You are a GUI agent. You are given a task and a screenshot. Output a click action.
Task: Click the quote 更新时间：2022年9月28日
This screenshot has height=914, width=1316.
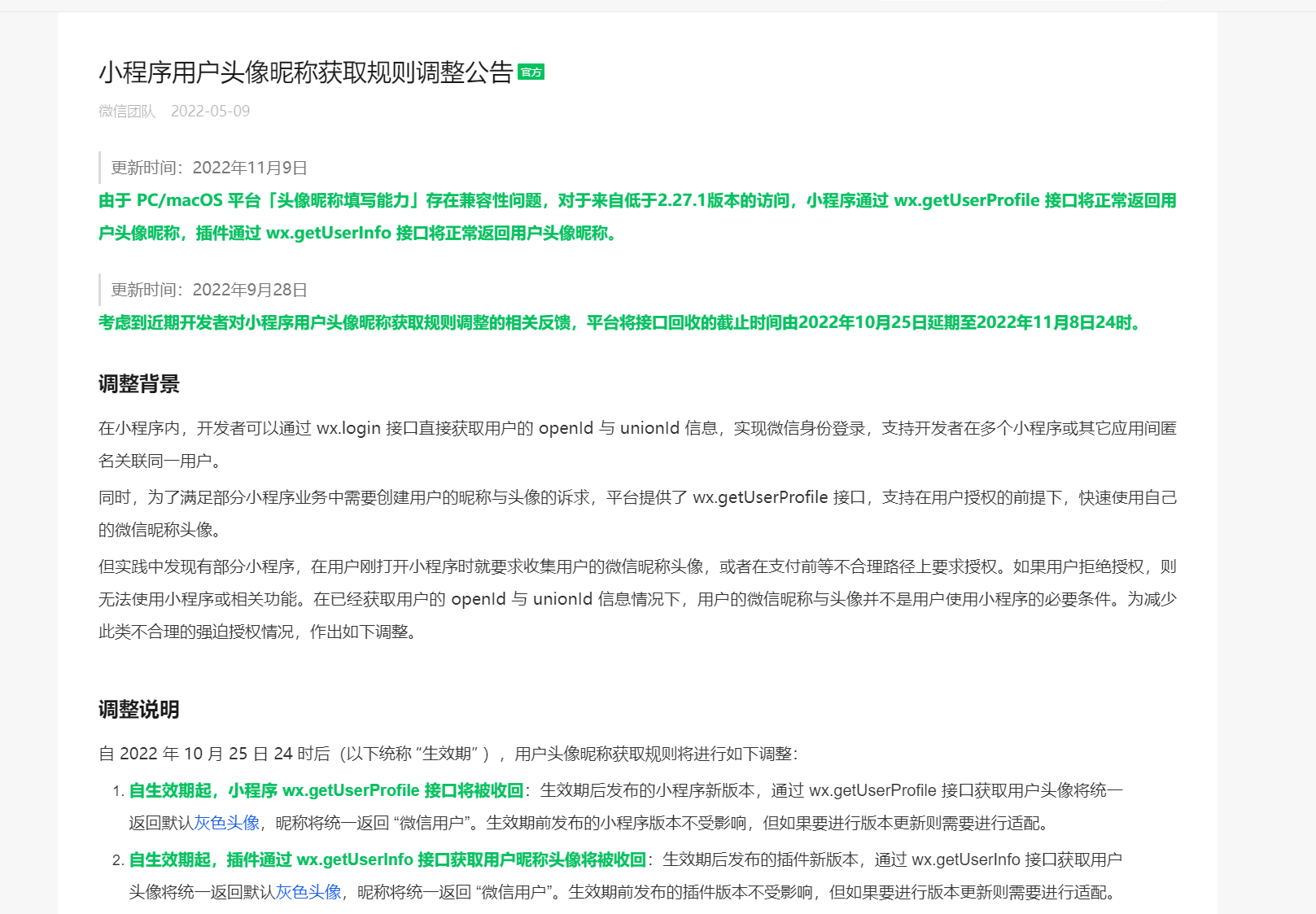(209, 290)
